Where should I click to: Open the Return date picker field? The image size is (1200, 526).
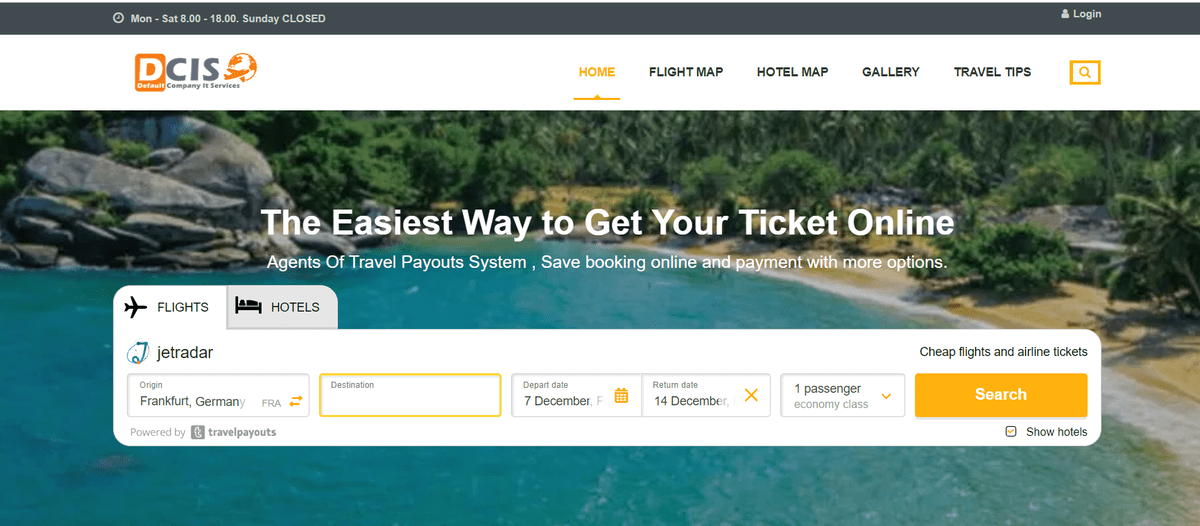pos(706,395)
